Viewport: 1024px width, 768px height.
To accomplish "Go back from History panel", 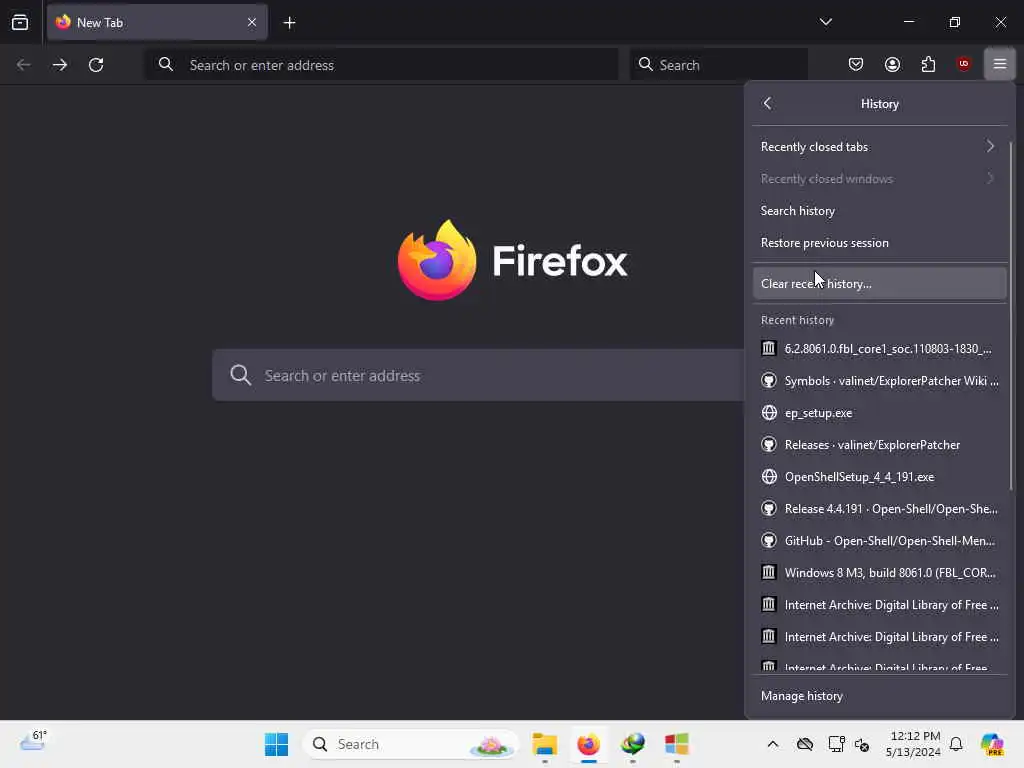I will 767,103.
